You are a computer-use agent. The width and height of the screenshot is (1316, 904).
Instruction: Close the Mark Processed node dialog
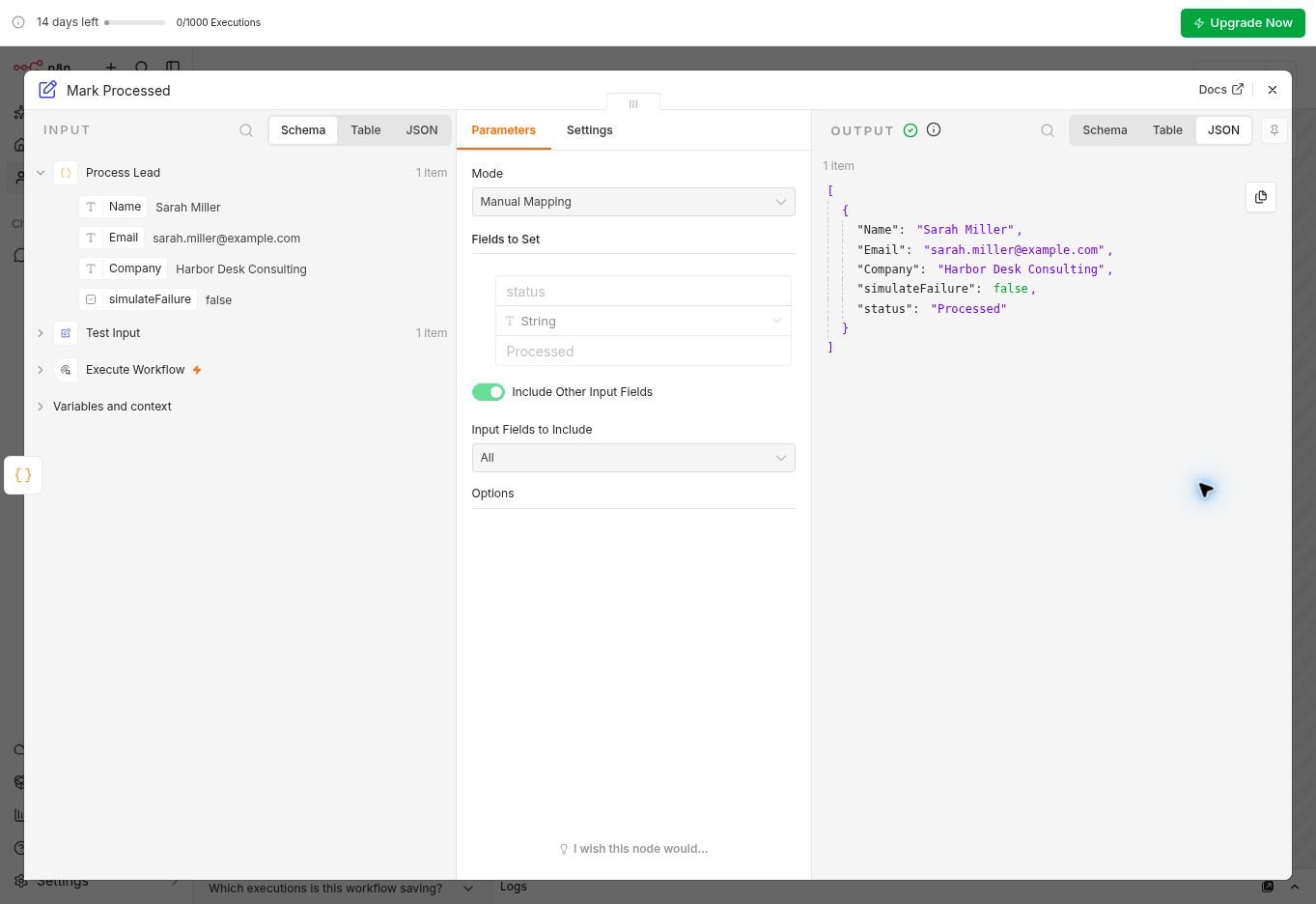click(x=1273, y=90)
